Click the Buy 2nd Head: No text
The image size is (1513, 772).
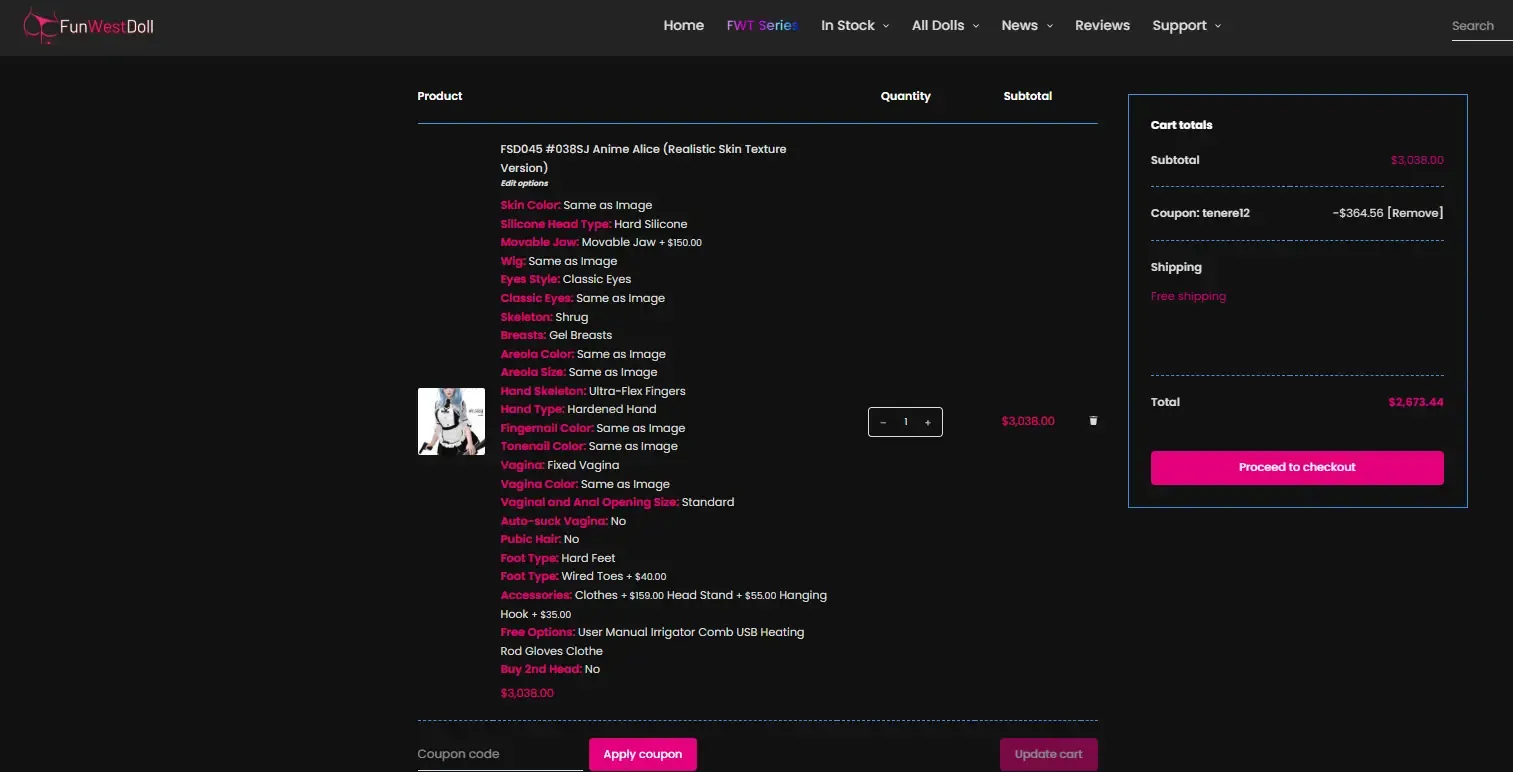click(550, 669)
